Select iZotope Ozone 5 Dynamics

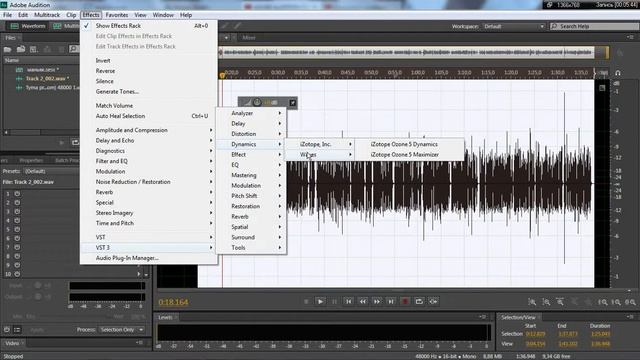(x=409, y=144)
